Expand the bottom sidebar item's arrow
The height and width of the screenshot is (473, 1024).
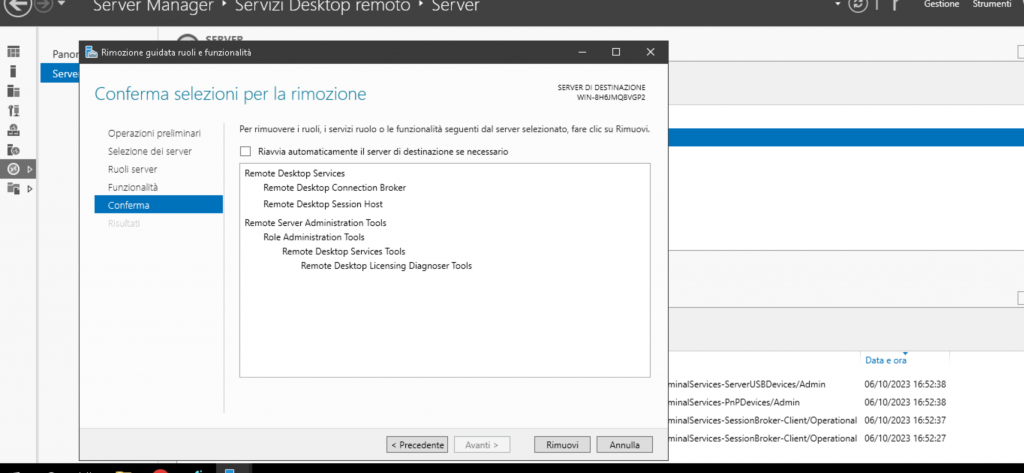click(30, 188)
